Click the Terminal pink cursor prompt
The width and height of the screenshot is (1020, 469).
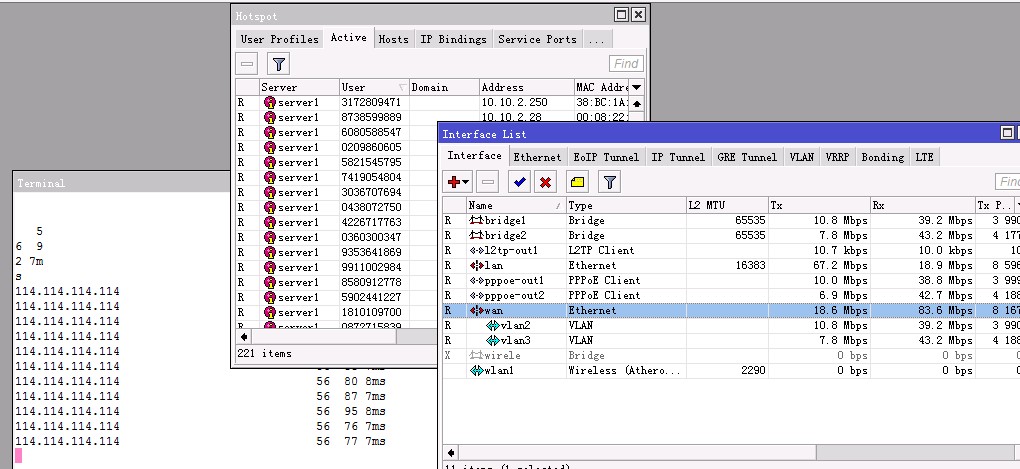click(19, 455)
